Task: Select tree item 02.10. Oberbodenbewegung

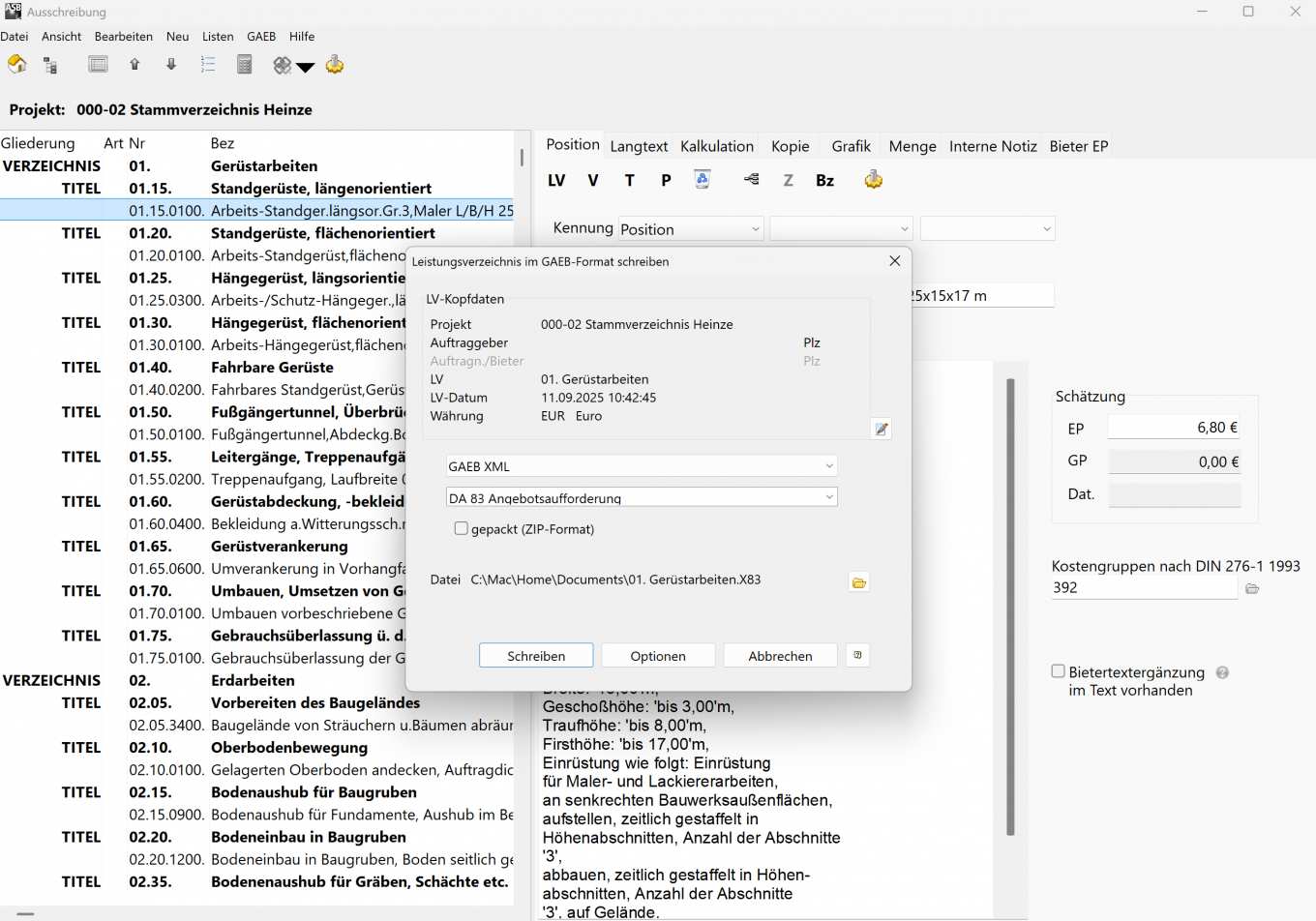Action: point(288,748)
